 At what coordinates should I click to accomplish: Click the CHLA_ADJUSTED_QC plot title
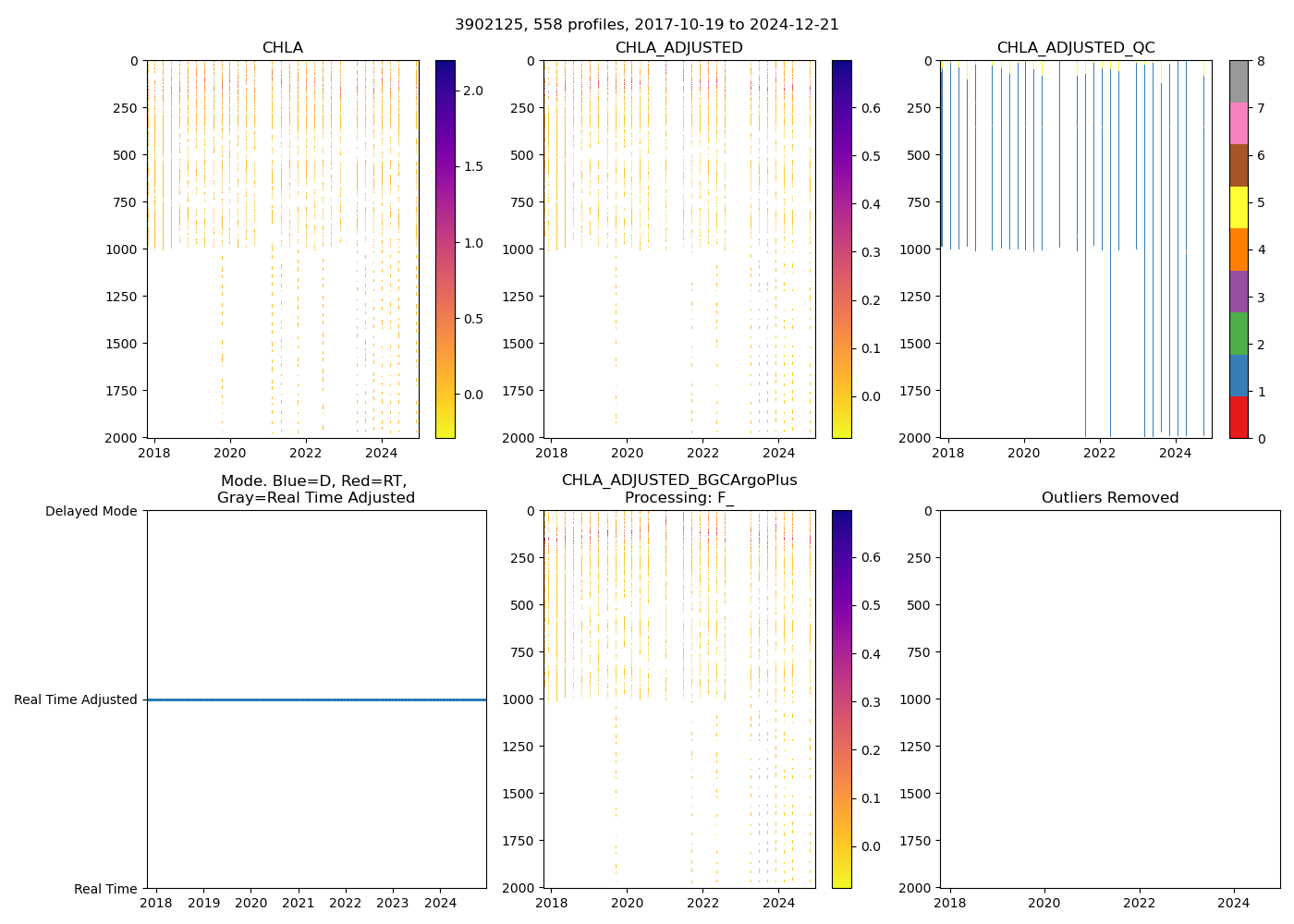[1075, 48]
